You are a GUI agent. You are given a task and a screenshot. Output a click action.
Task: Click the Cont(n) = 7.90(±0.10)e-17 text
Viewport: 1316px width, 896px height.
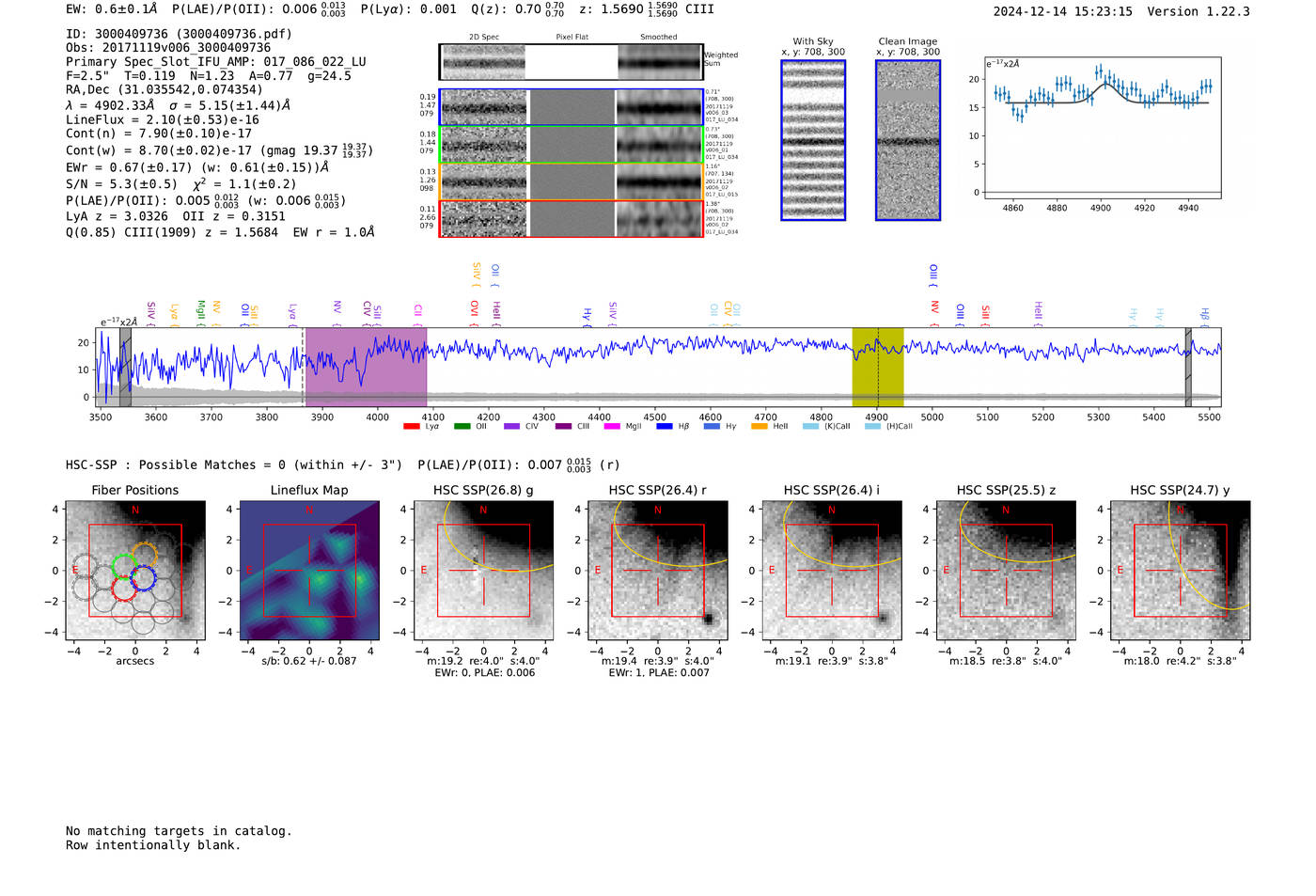159,134
